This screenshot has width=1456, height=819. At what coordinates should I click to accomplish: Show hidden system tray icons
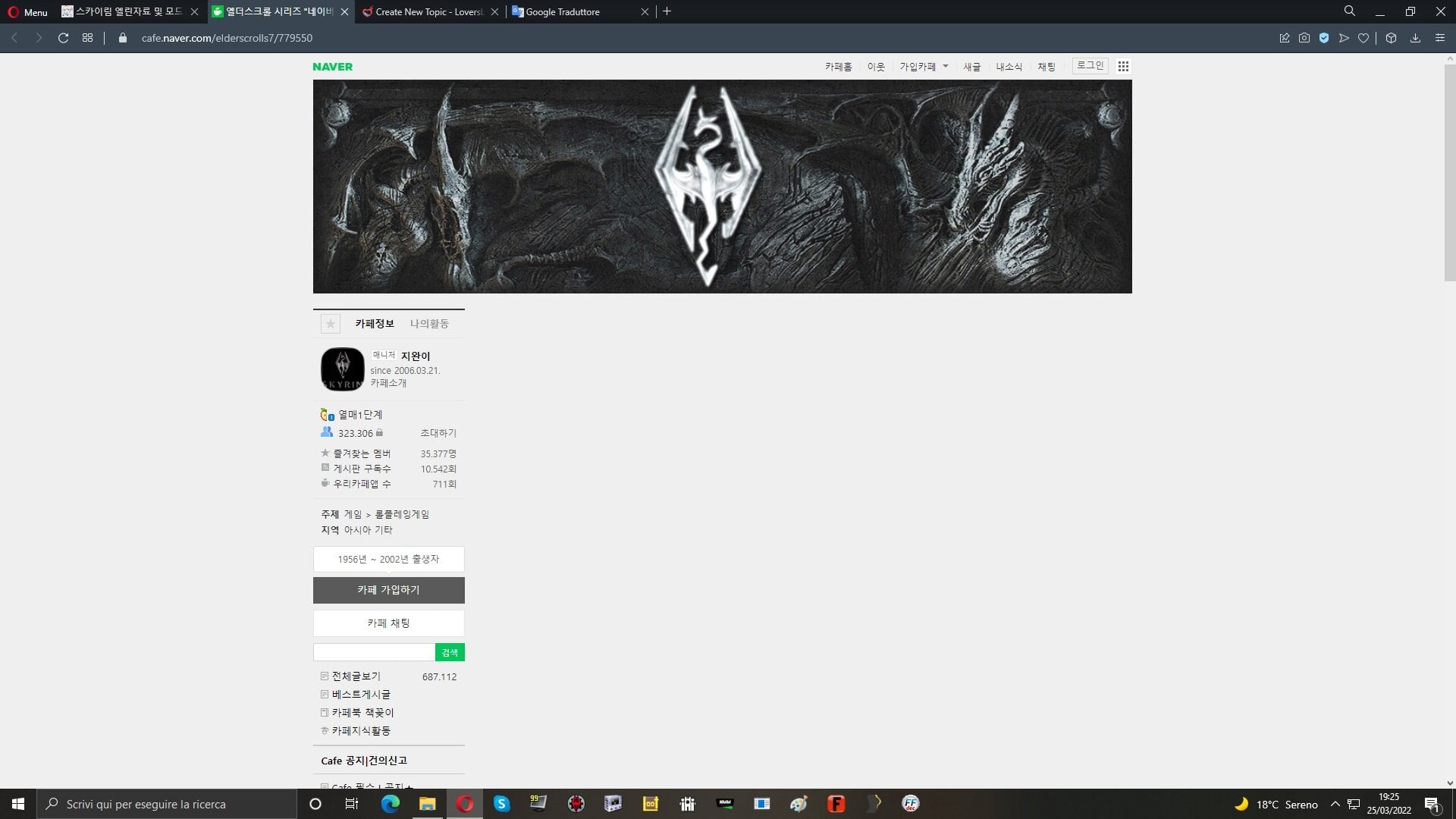point(1335,804)
